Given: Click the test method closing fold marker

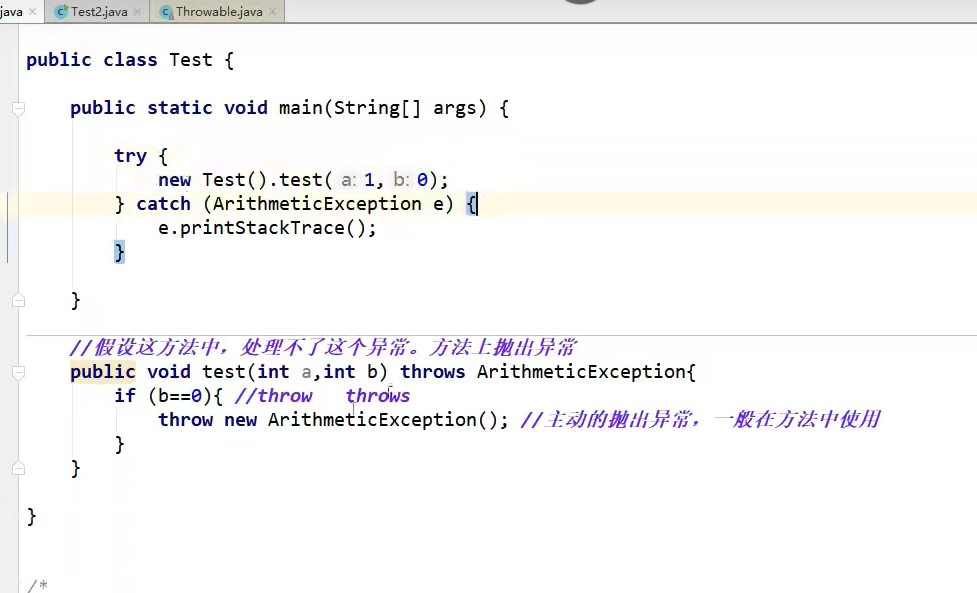Looking at the screenshot, I should click(19, 468).
